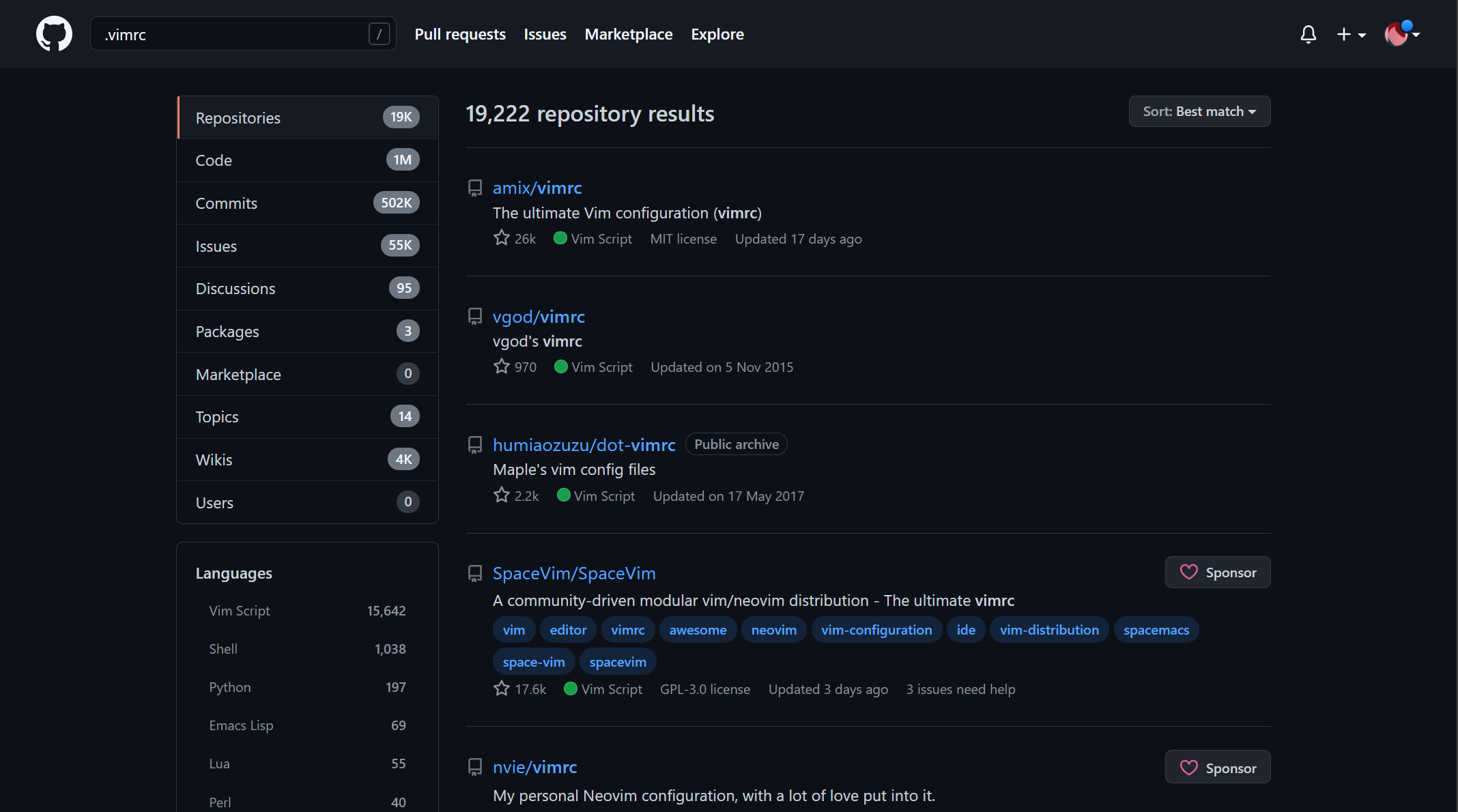Expand the plus create-new dropdown
The image size is (1458, 812).
1351,34
